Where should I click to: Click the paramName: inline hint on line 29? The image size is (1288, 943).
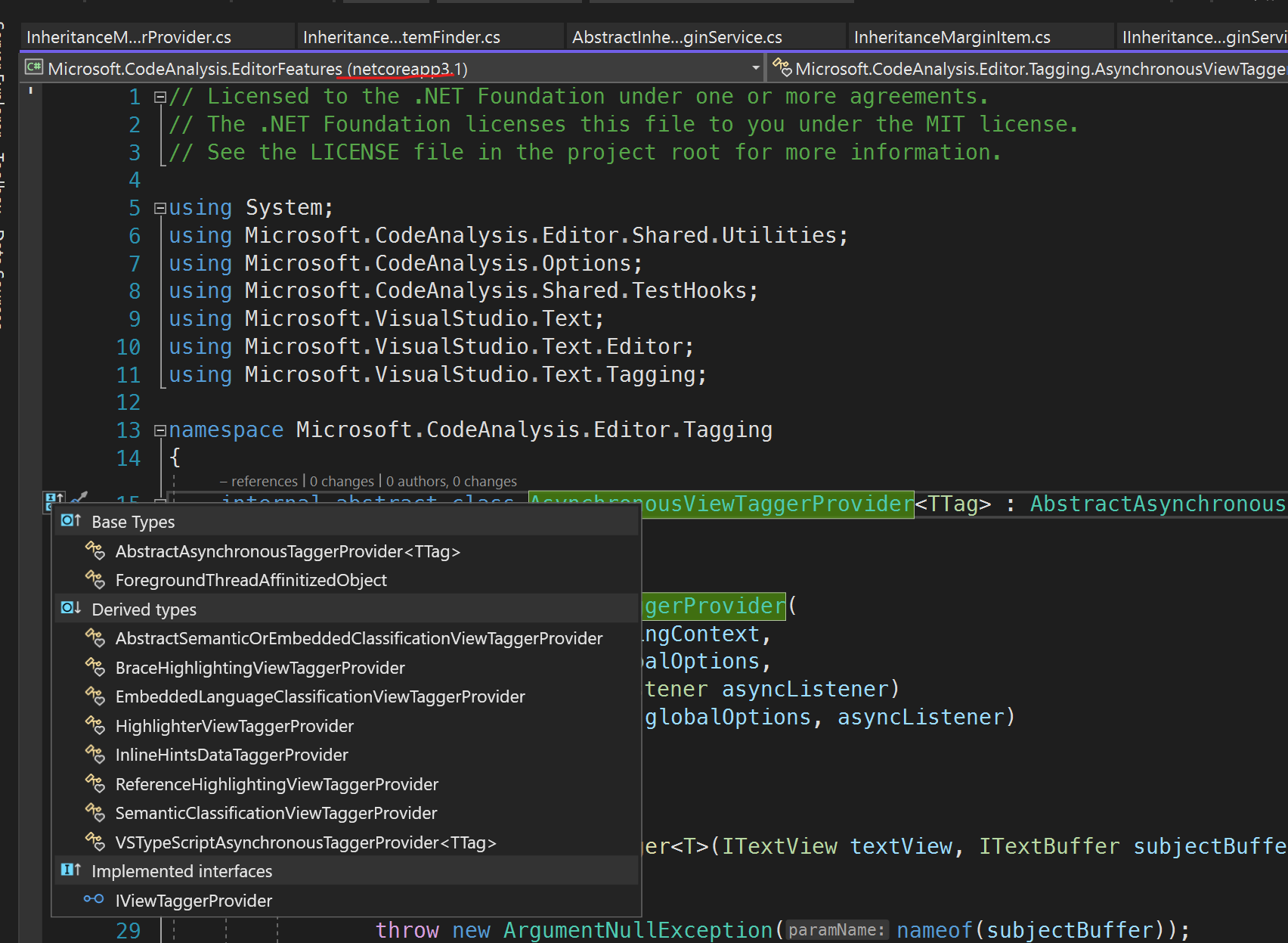click(x=837, y=930)
